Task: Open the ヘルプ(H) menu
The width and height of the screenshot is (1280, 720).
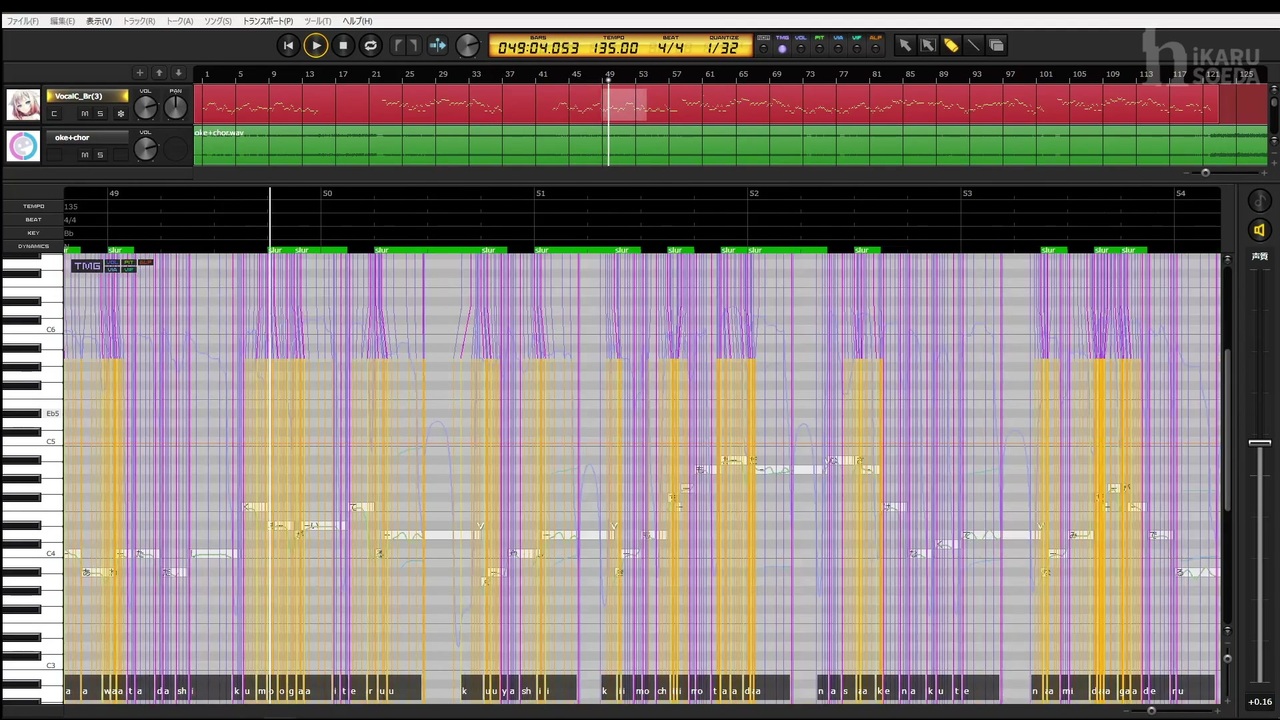Action: (x=357, y=21)
